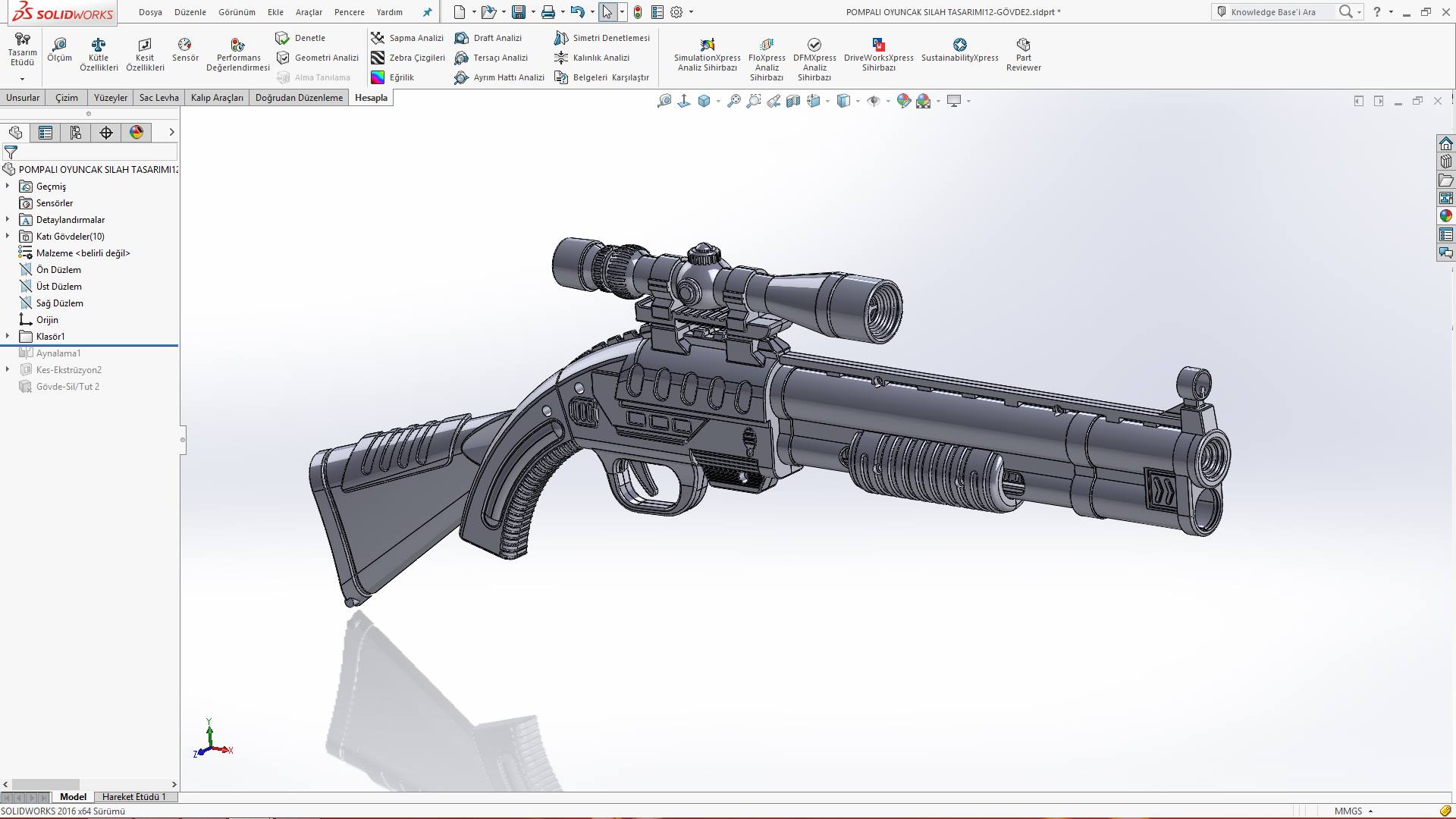The image size is (1456, 819).
Task: Toggle Tersaçı Analizi undercut display
Action: tap(491, 58)
